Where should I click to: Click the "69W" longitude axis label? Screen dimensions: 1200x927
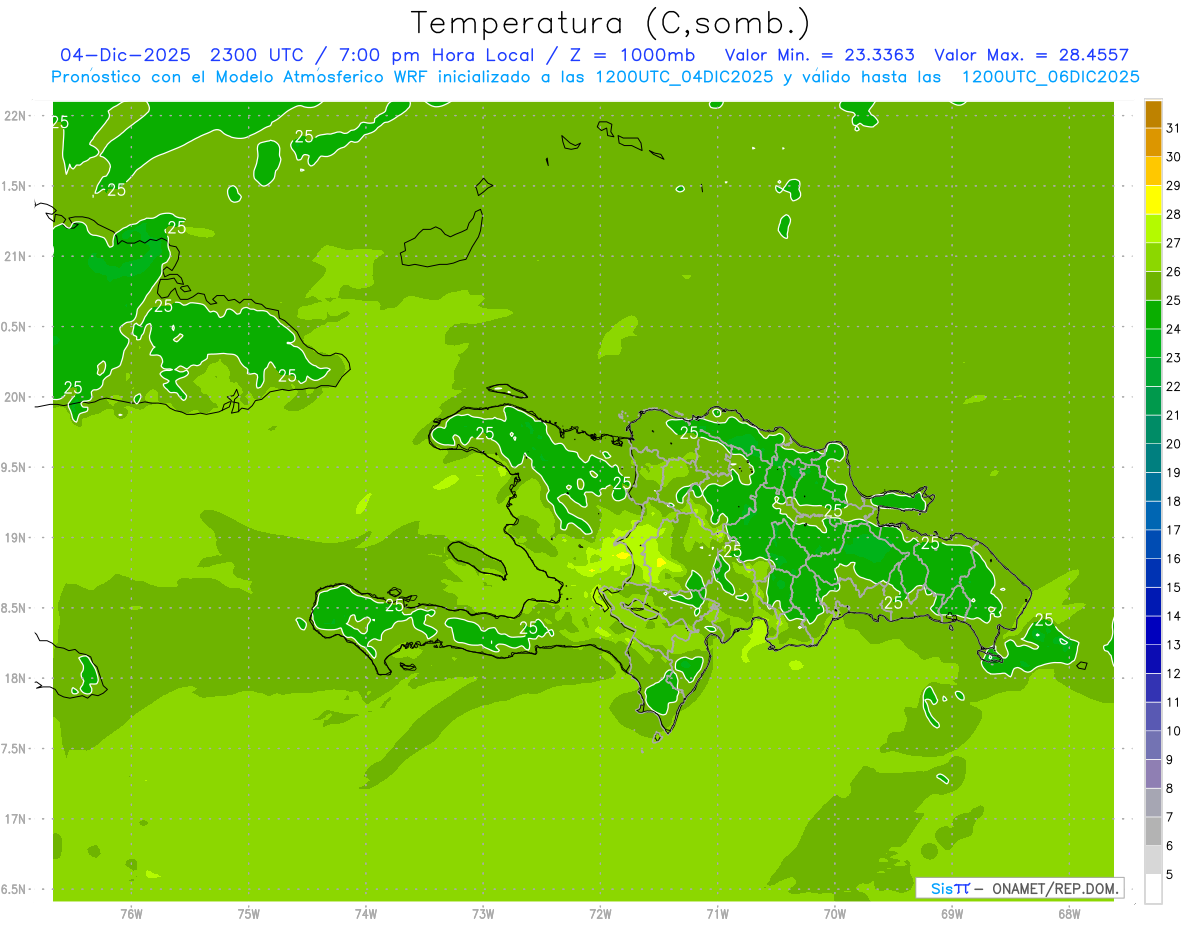point(952,913)
